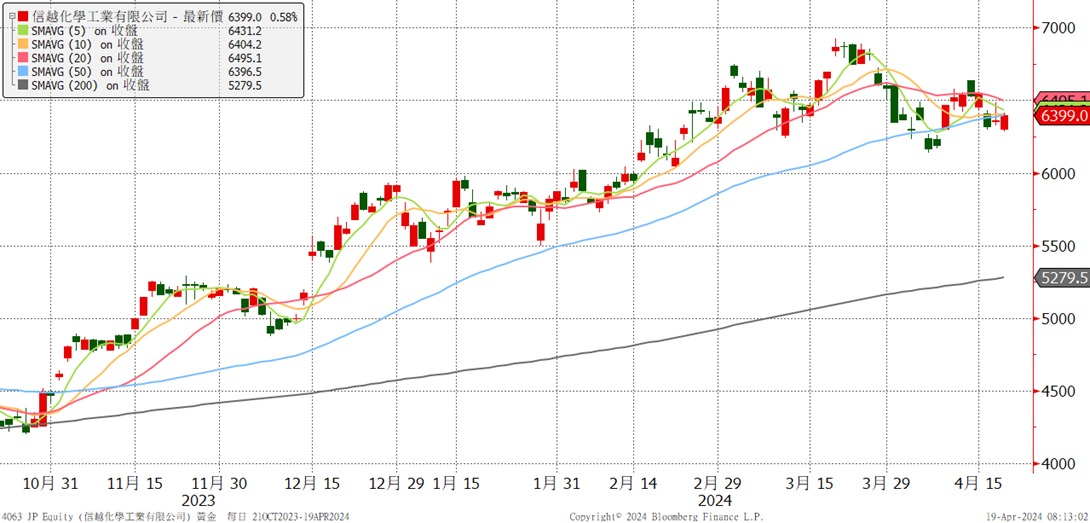Click the legend value 6431.2

[x=244, y=31]
